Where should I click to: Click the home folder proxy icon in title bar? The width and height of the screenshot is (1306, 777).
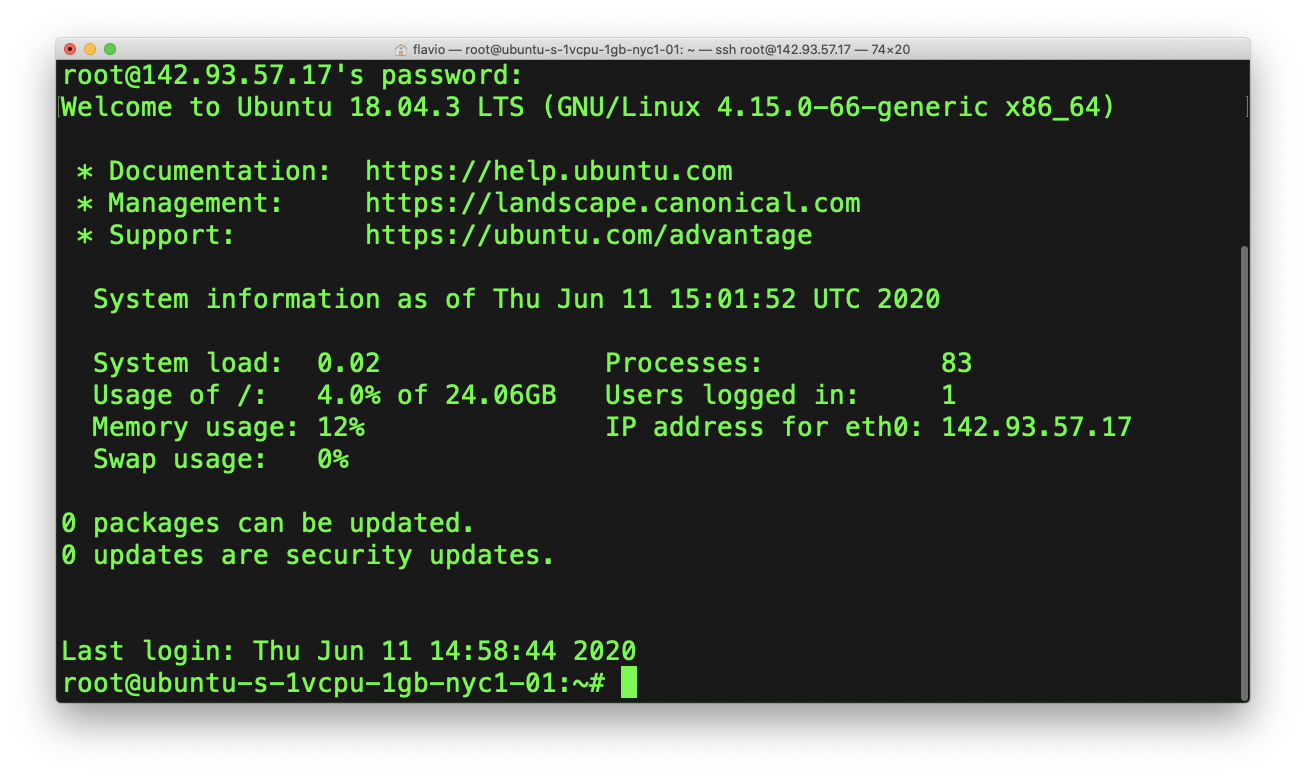click(401, 49)
